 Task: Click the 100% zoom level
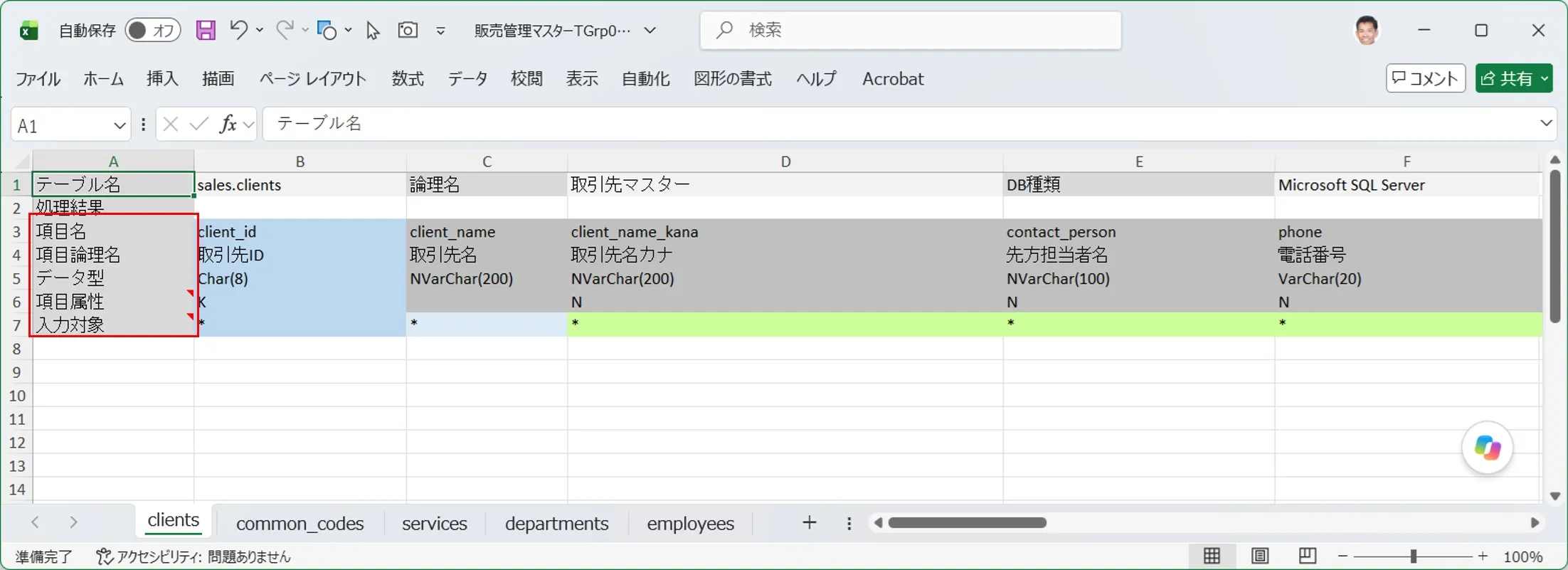[x=1522, y=556]
